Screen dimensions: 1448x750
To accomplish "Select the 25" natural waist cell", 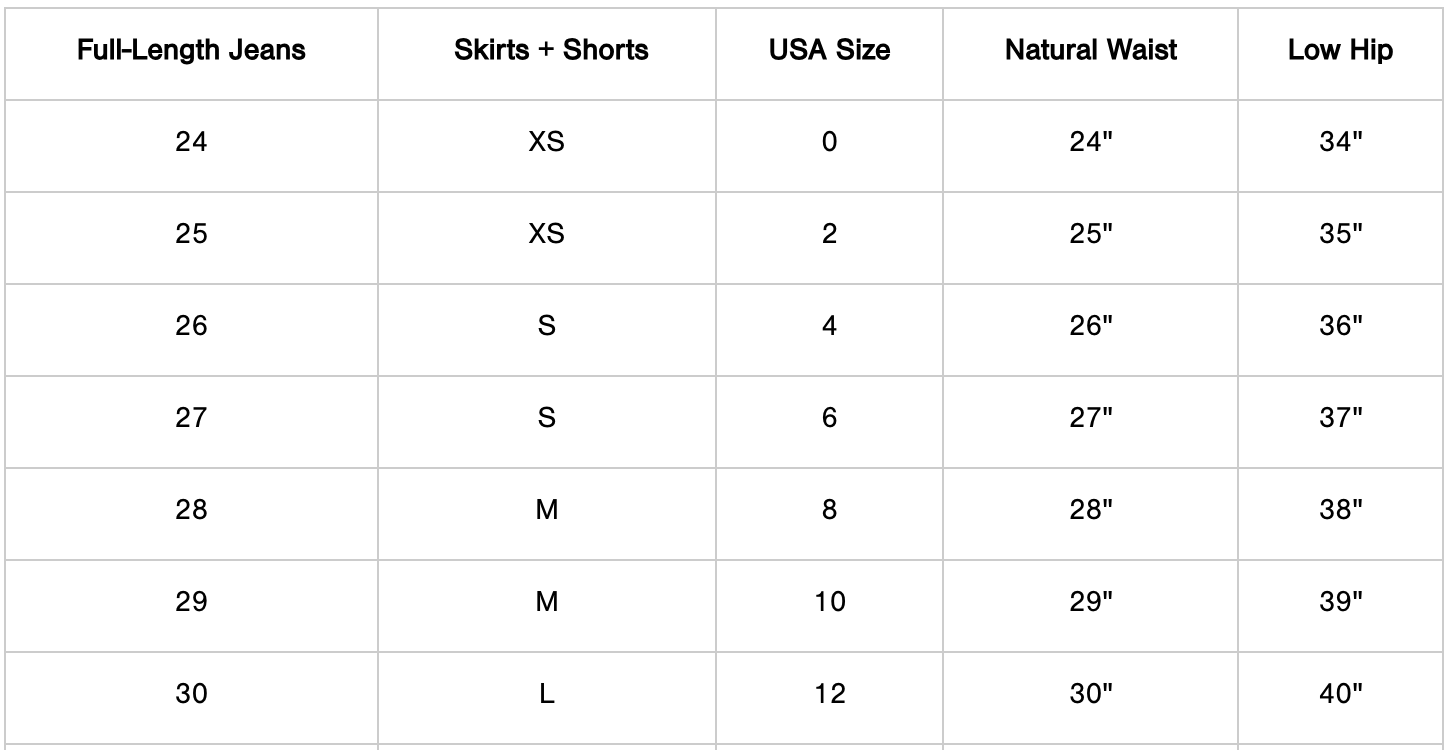I will pos(1091,234).
